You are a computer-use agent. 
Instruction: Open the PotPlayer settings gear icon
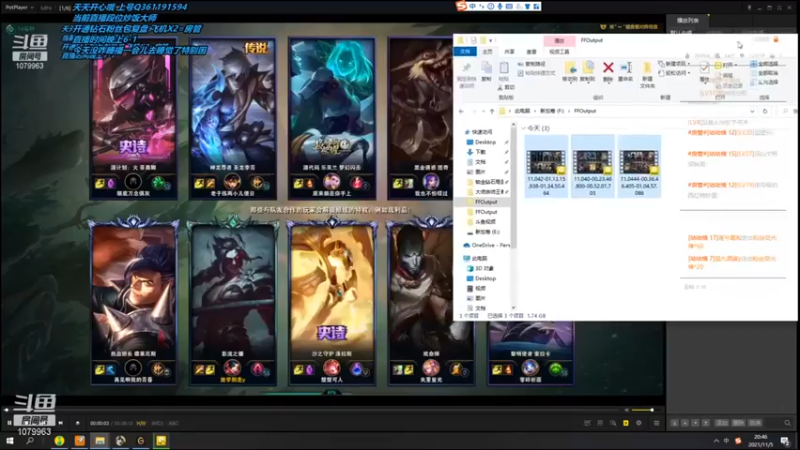pos(638,423)
